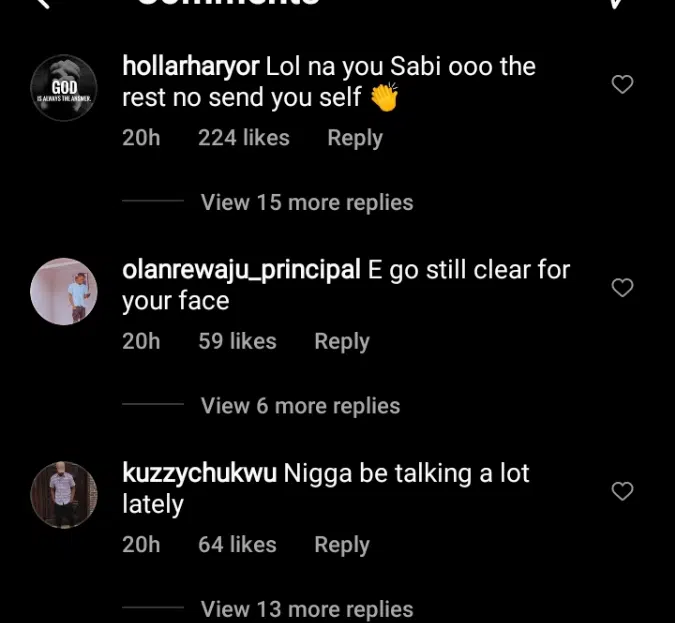Open kuzzychukwu's profile avatar
This screenshot has height=623, width=675.
(x=64, y=495)
